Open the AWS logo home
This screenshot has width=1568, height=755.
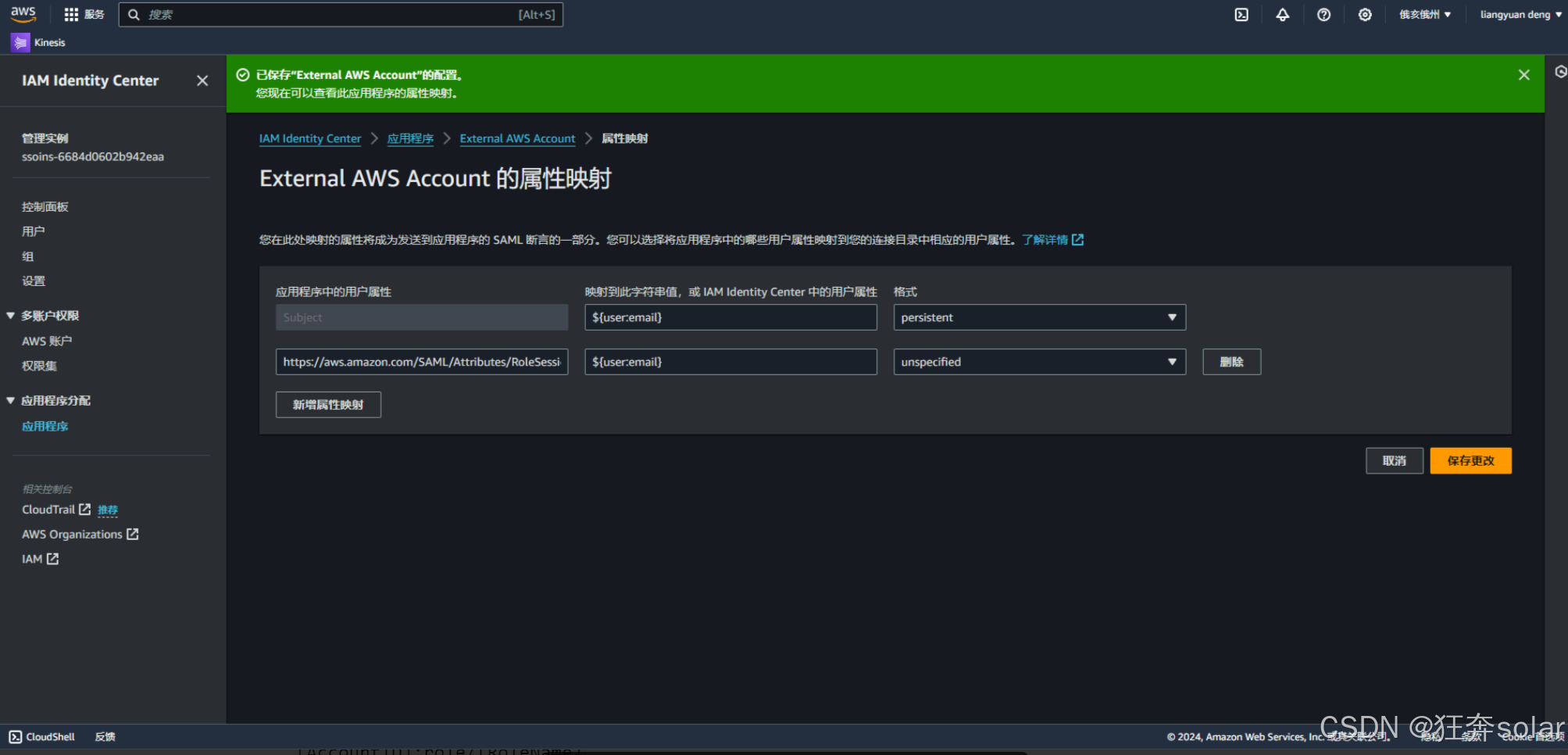[x=23, y=14]
